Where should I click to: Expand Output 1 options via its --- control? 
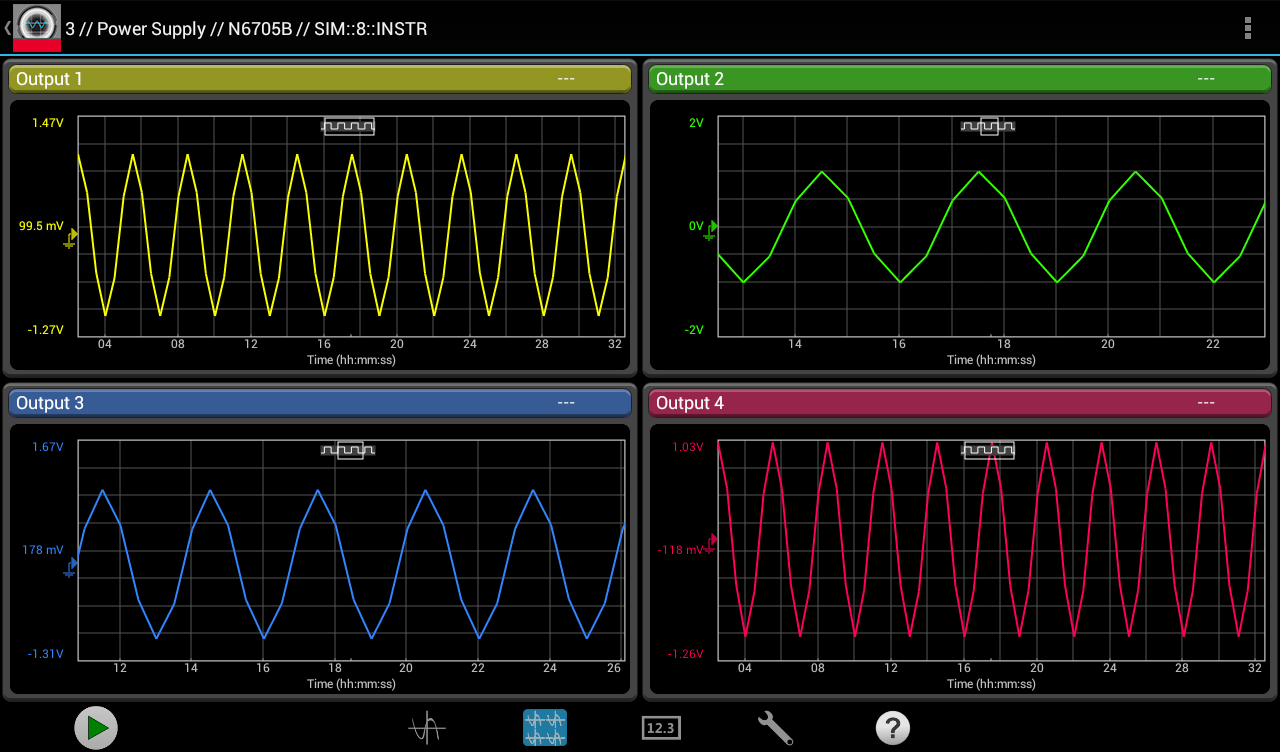pos(567,78)
